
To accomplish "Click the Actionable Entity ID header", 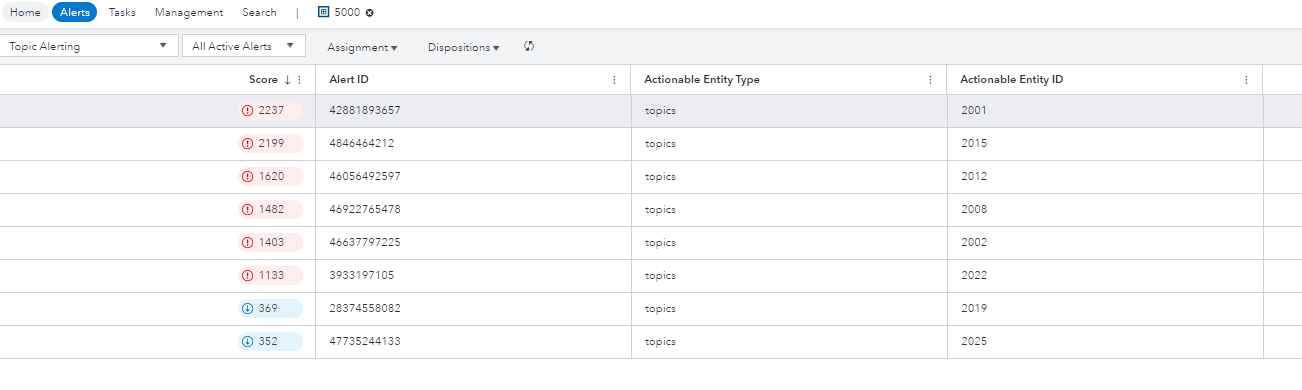I will coord(1011,80).
